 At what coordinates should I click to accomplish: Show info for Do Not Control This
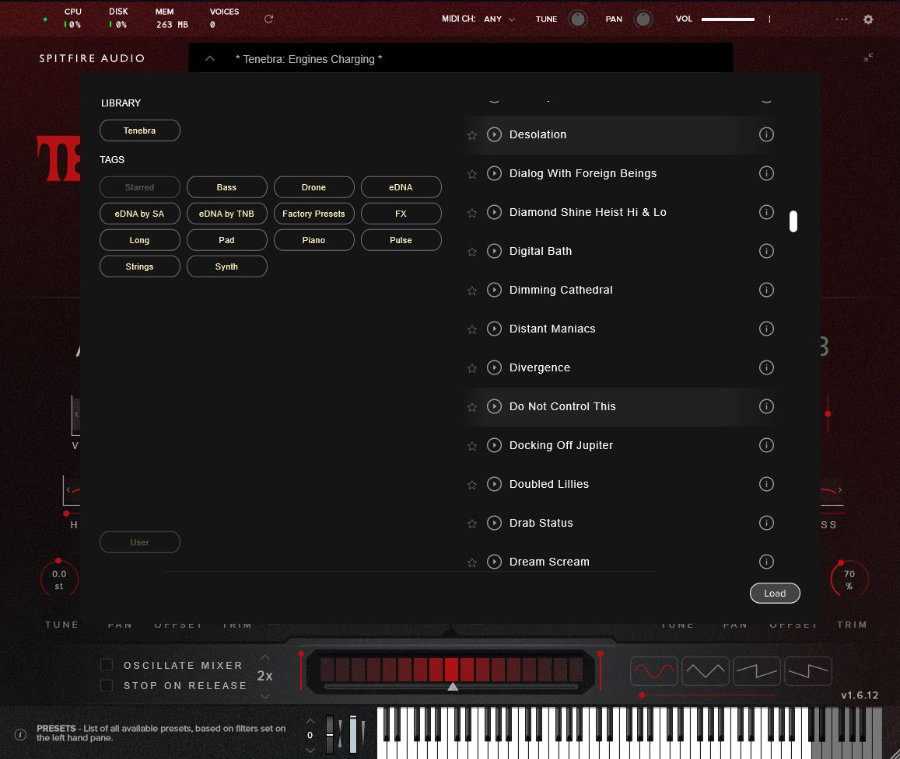766,406
